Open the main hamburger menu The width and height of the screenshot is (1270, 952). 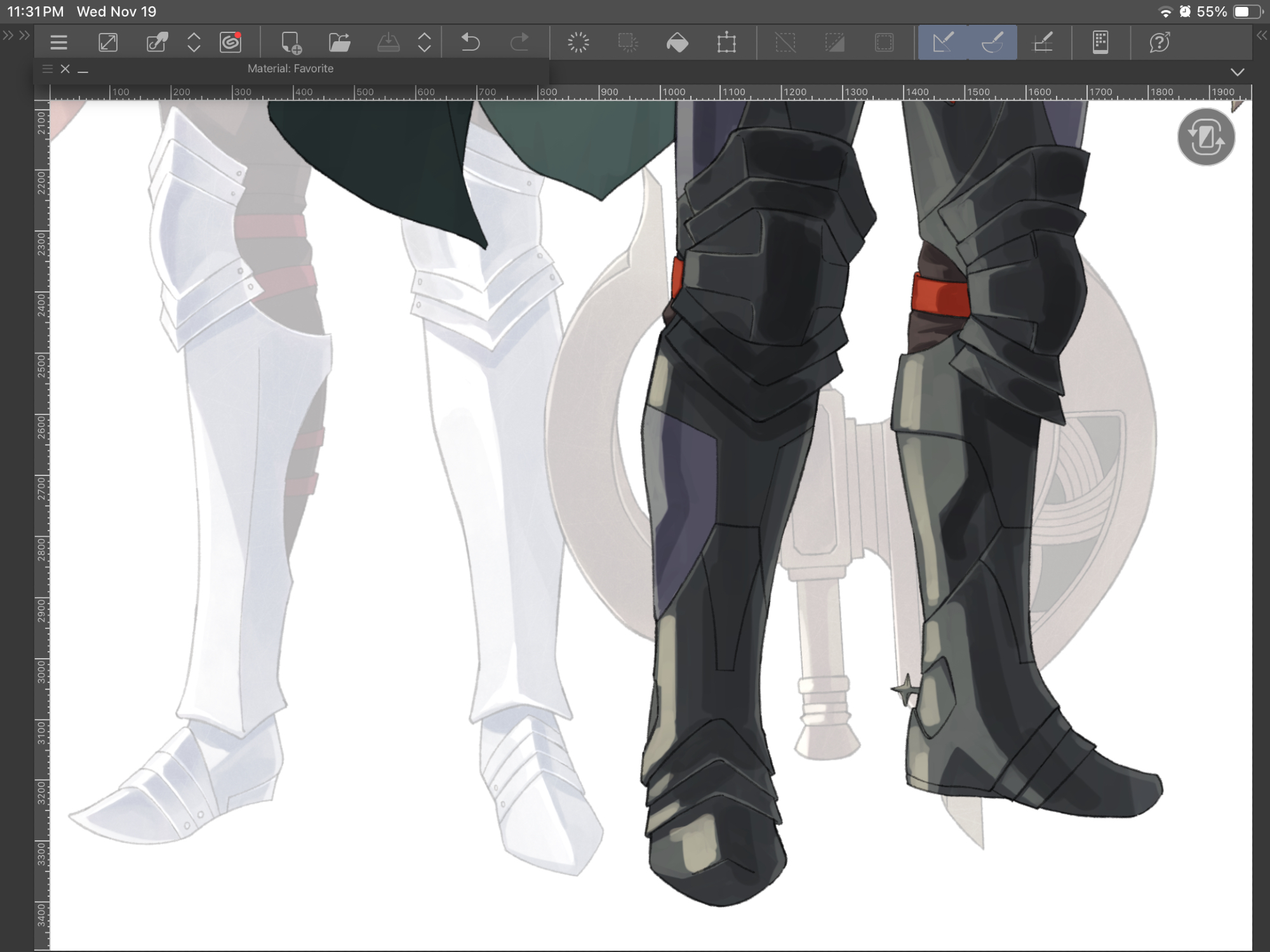[x=58, y=43]
